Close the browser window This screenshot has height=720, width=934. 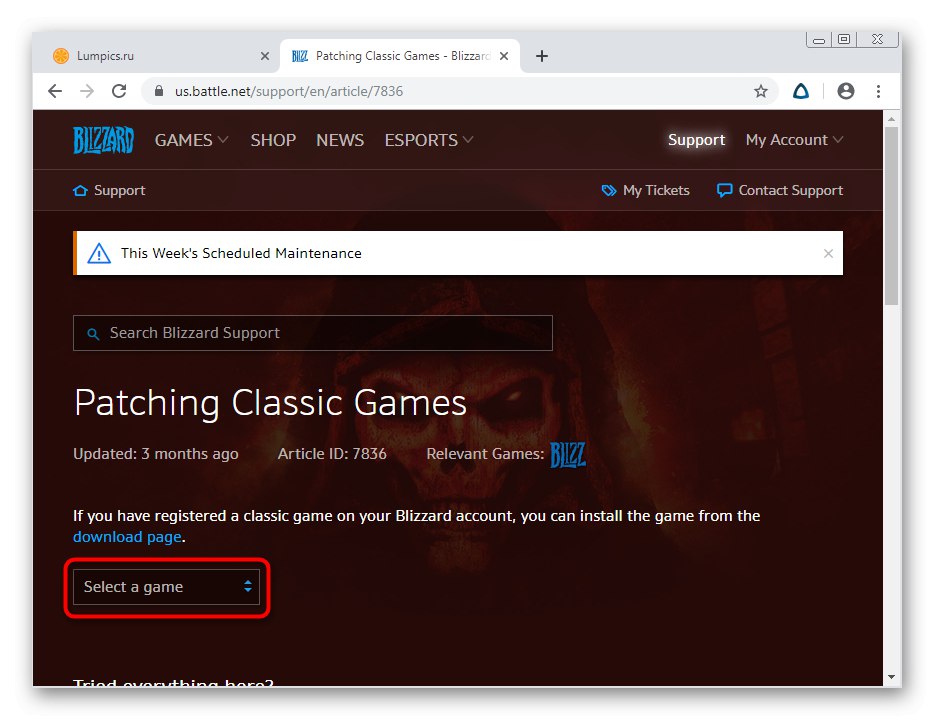tap(877, 39)
